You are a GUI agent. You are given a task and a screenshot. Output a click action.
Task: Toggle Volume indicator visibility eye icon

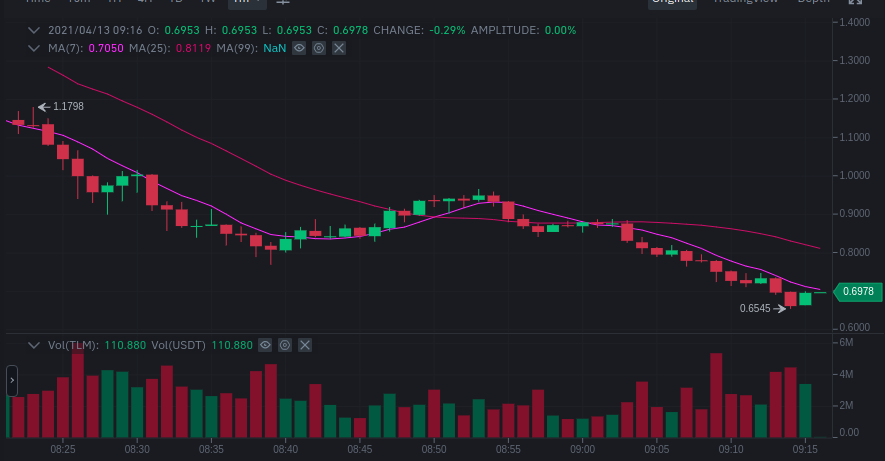click(265, 345)
